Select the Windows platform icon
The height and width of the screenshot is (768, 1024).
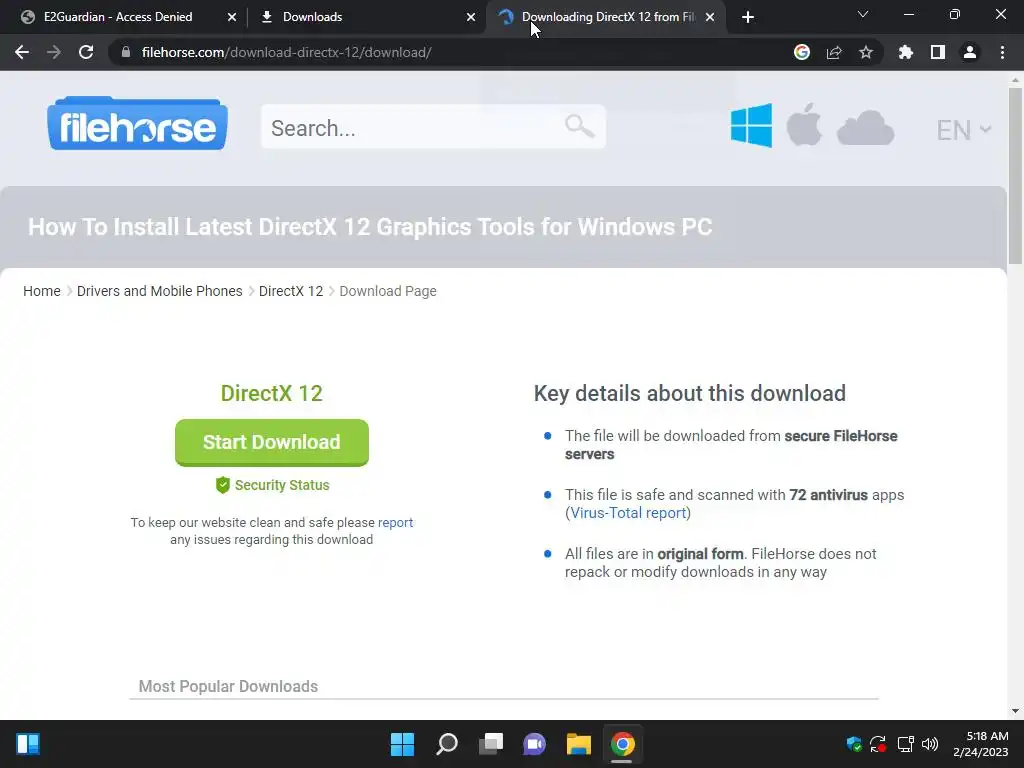(x=751, y=125)
